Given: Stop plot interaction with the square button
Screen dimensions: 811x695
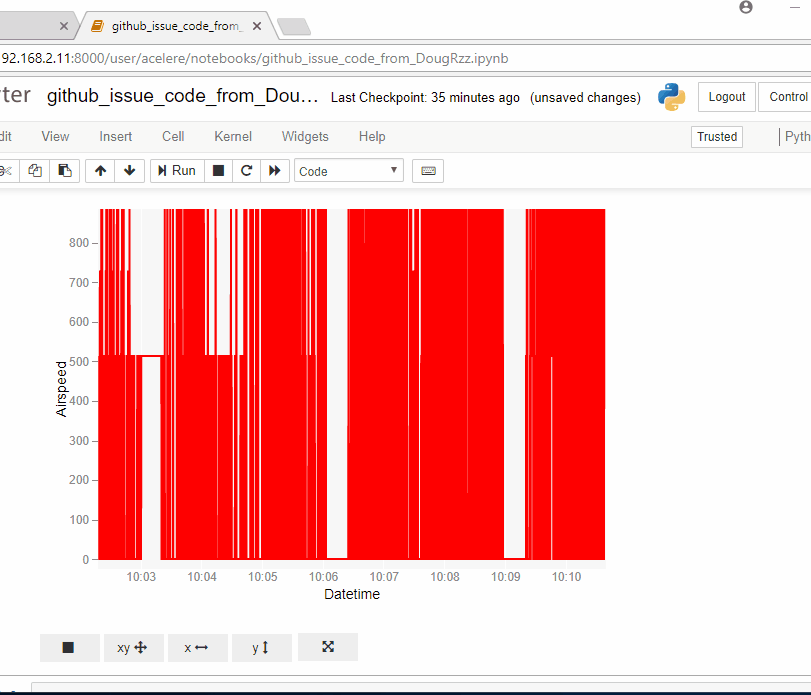Looking at the screenshot, I should tap(69, 647).
